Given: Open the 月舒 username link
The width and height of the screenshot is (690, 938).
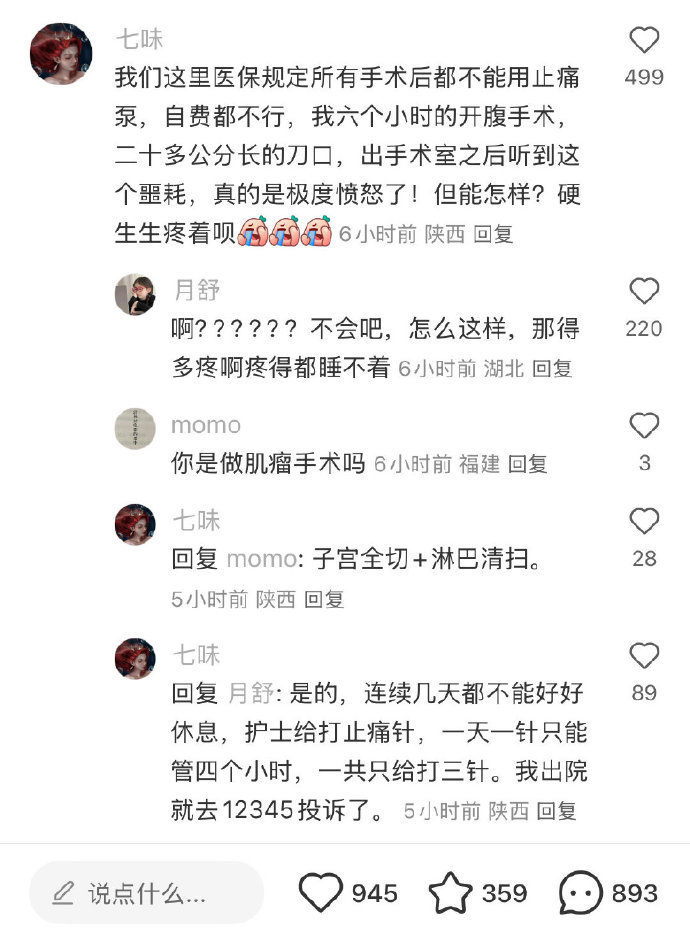Looking at the screenshot, I should coord(197,290).
